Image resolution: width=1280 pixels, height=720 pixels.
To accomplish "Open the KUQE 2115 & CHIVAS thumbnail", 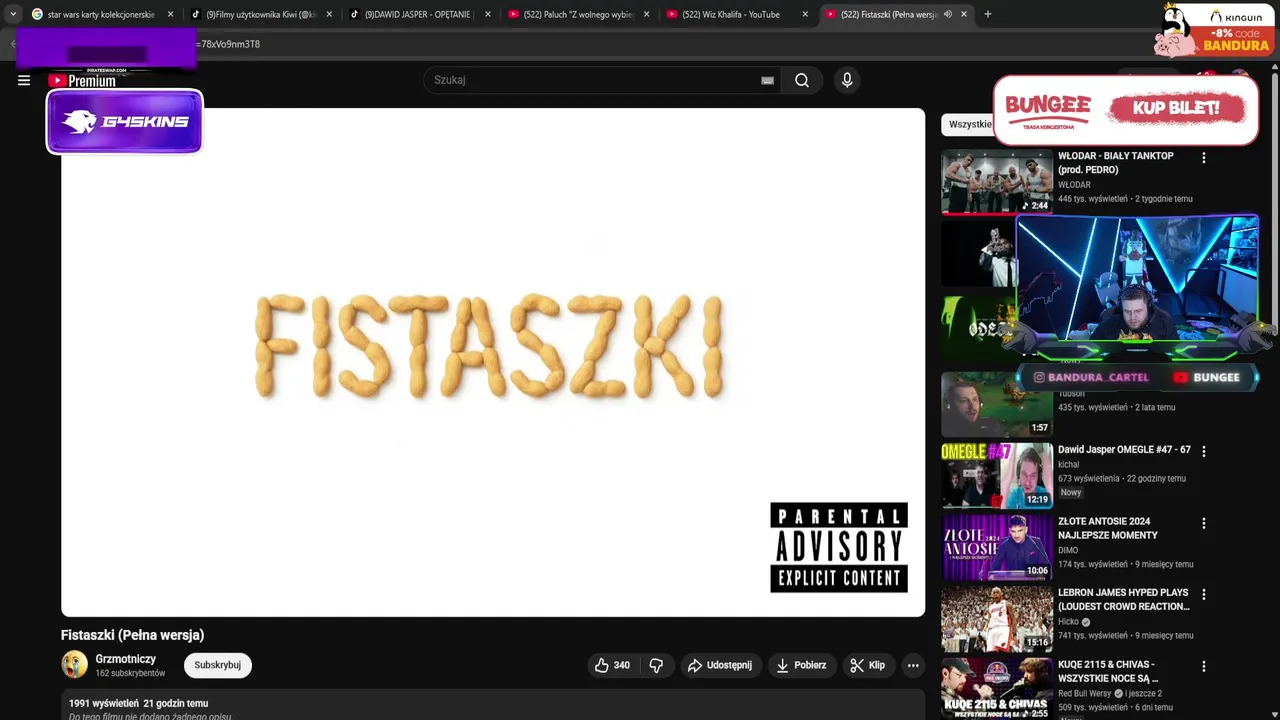I will [x=997, y=688].
